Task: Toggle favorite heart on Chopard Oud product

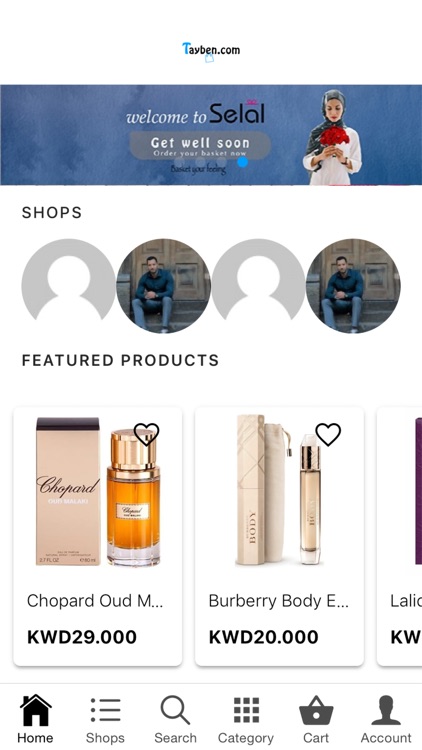Action: point(146,434)
